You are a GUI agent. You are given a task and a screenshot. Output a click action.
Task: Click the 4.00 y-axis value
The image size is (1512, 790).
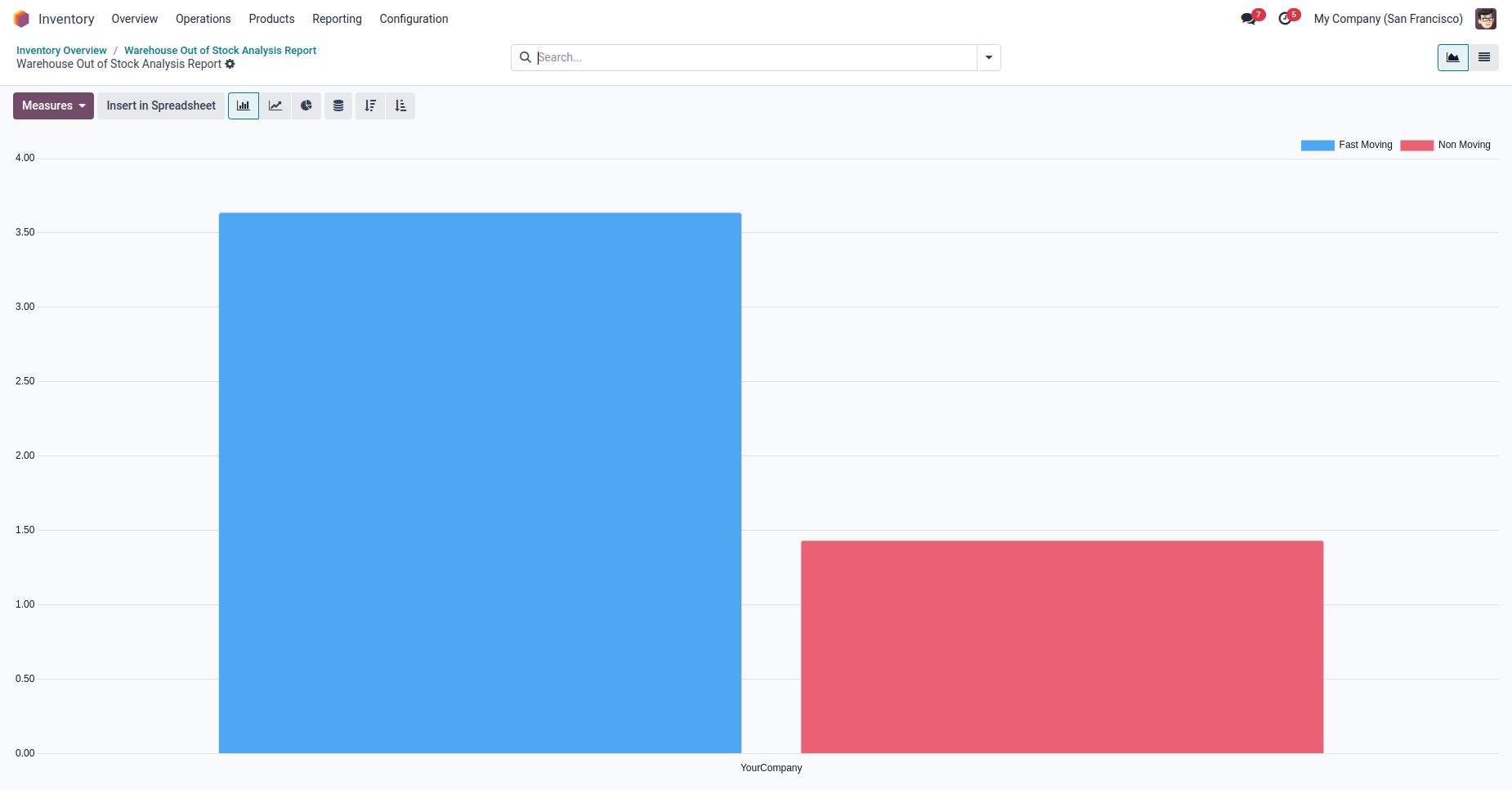click(x=25, y=158)
